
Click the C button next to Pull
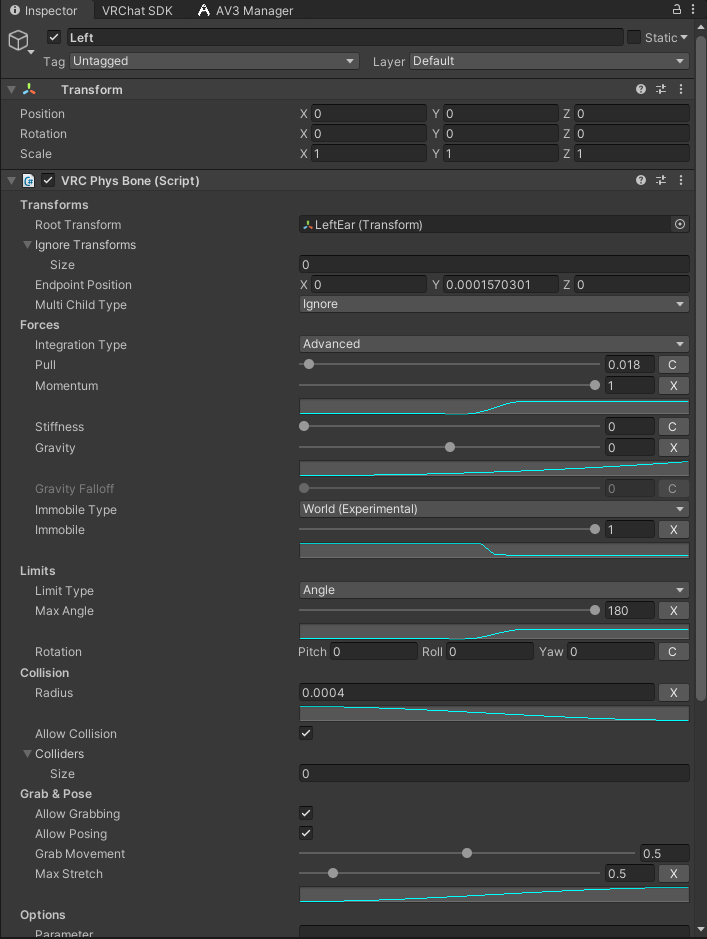coord(673,364)
